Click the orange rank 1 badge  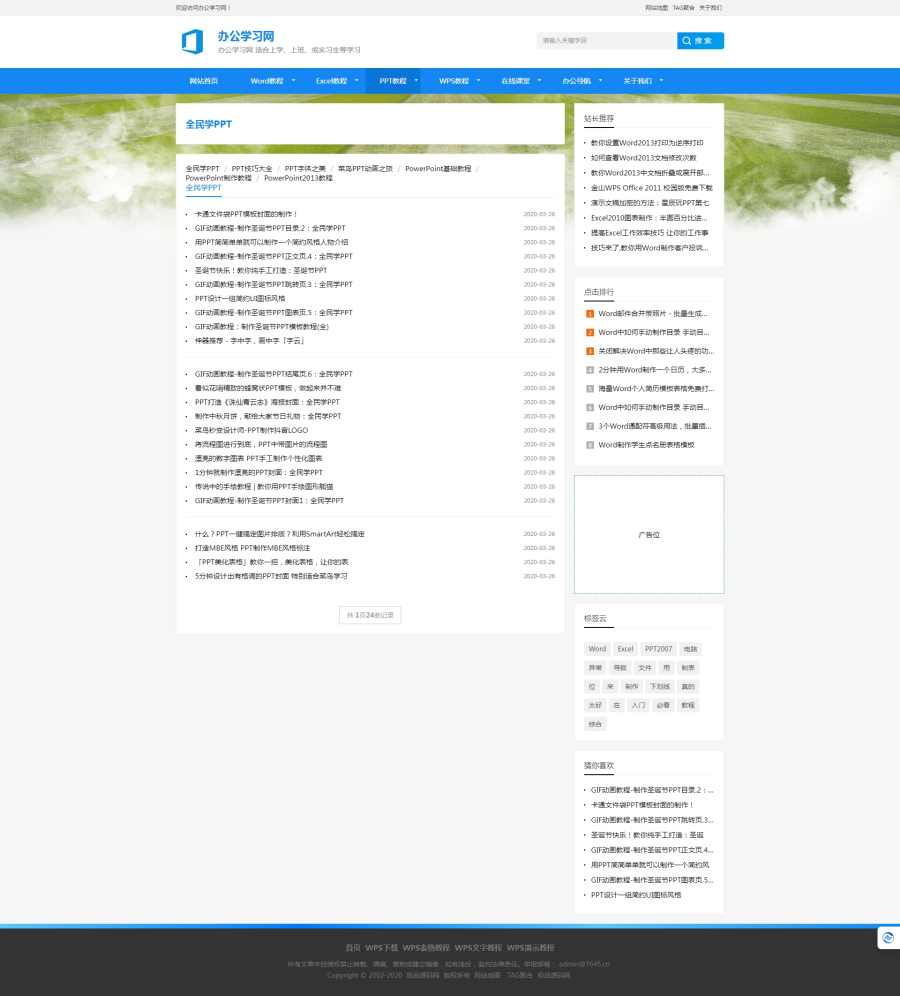(x=590, y=314)
